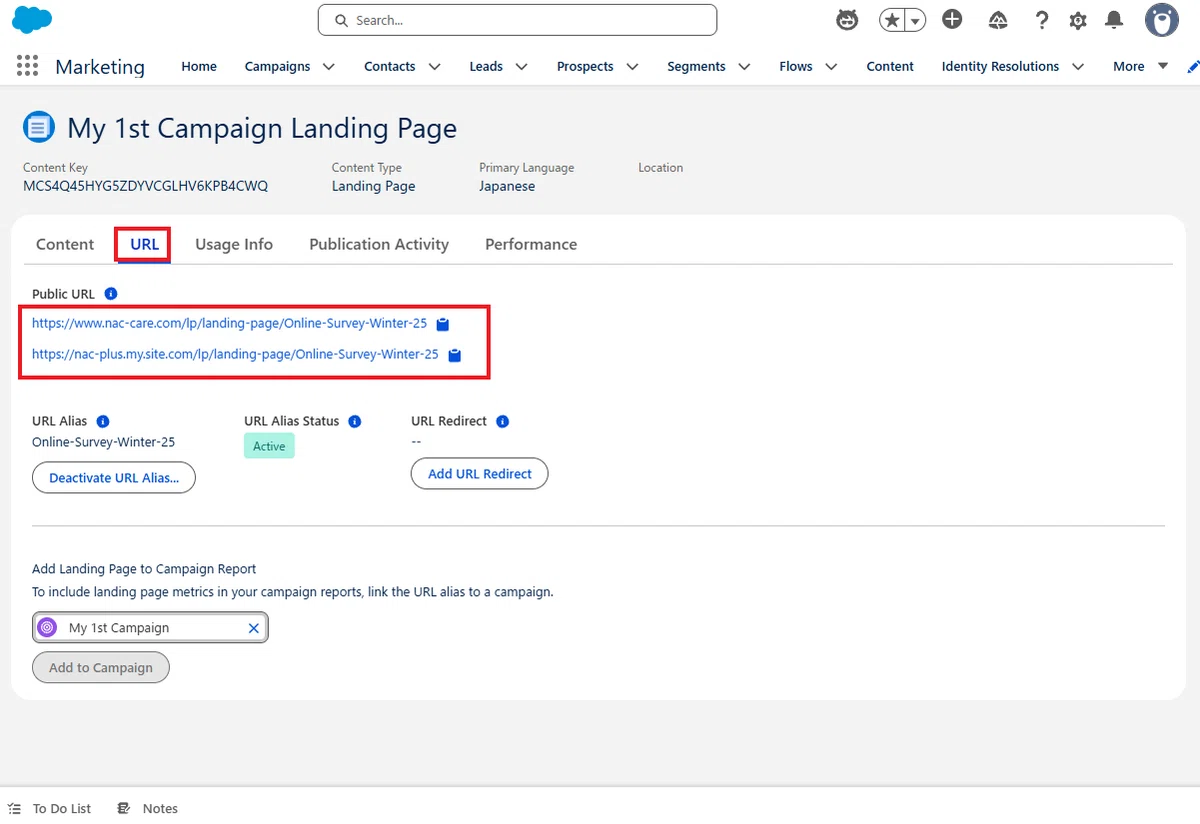Image resolution: width=1200 pixels, height=824 pixels.
Task: Open the Notifications bell
Action: [1113, 20]
